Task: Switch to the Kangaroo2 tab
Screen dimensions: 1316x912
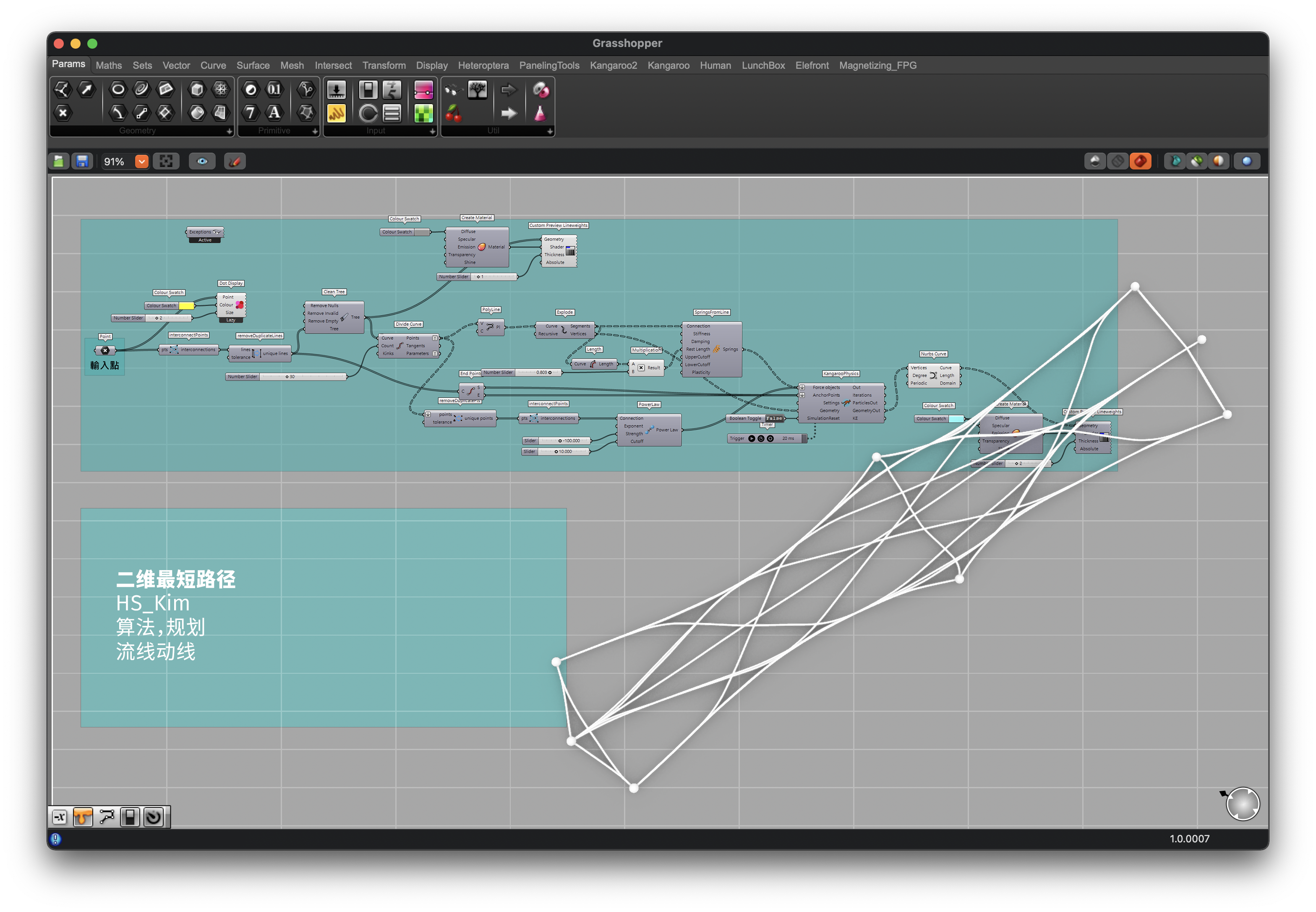Action: [614, 66]
